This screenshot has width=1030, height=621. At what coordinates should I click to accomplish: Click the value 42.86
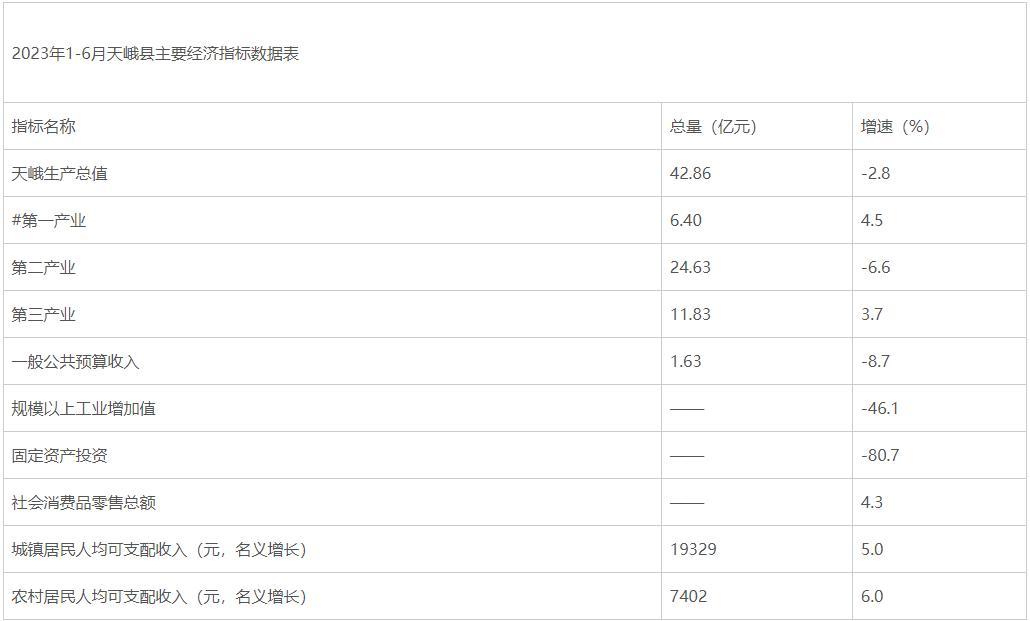coord(690,173)
